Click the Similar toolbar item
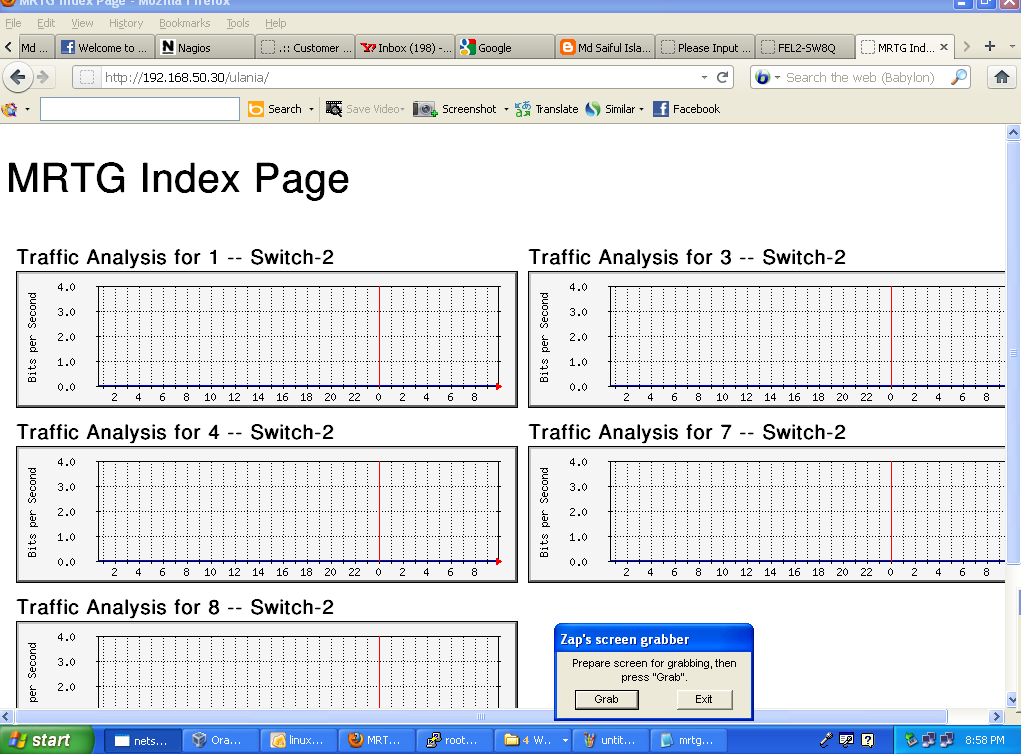Viewport: 1021px width, 754px height. tap(610, 109)
